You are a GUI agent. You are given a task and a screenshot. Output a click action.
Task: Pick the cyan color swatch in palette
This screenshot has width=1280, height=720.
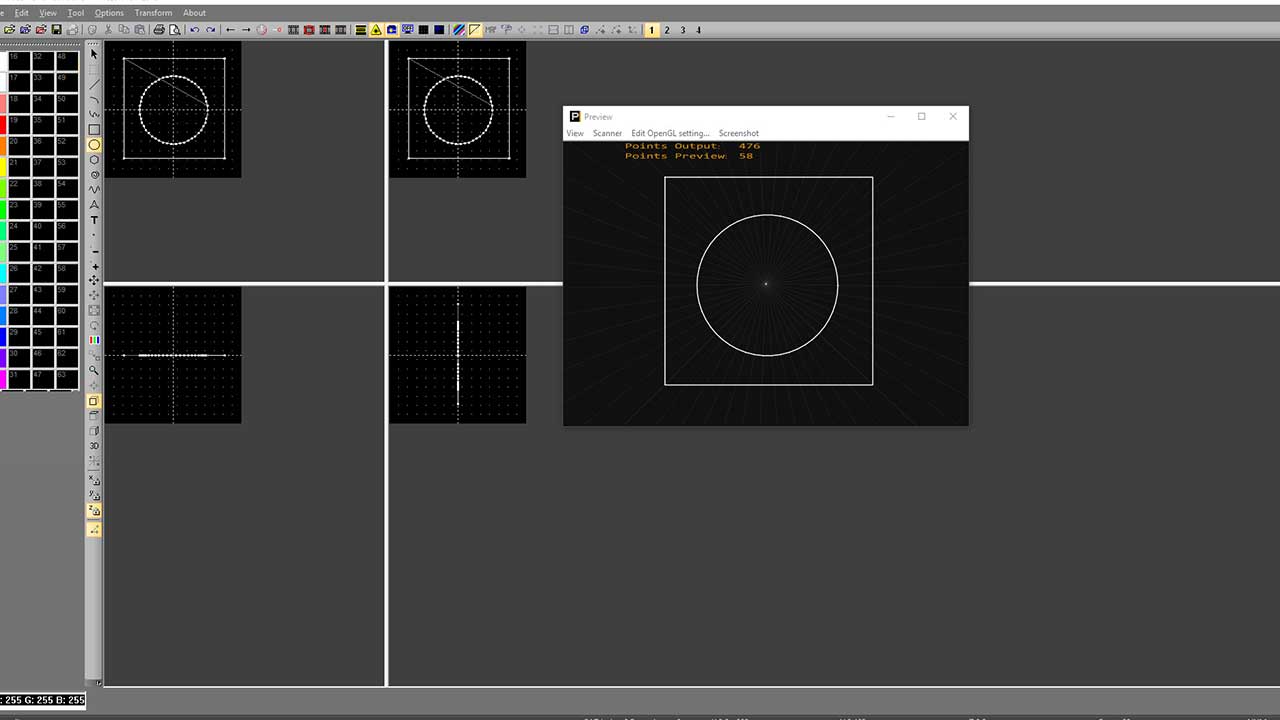[x=3, y=272]
